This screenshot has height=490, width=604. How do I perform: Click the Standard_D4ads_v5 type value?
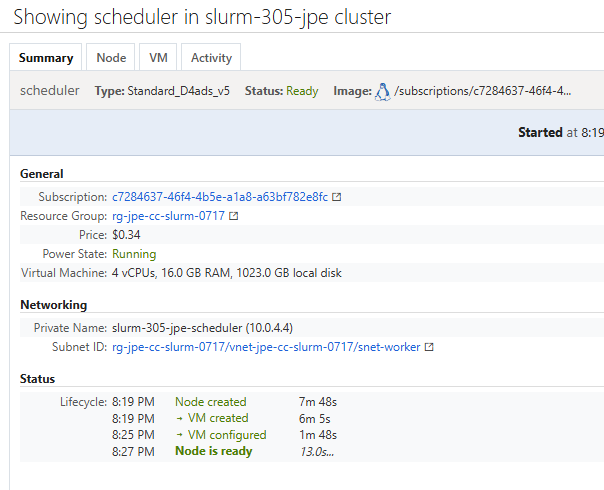tap(184, 91)
